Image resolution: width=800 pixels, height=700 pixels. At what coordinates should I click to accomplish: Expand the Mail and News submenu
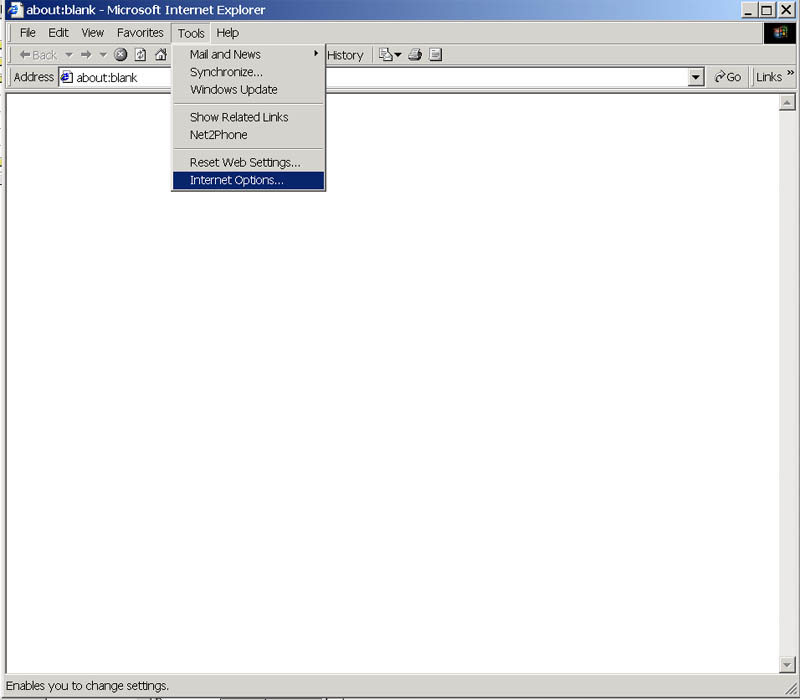(x=248, y=54)
